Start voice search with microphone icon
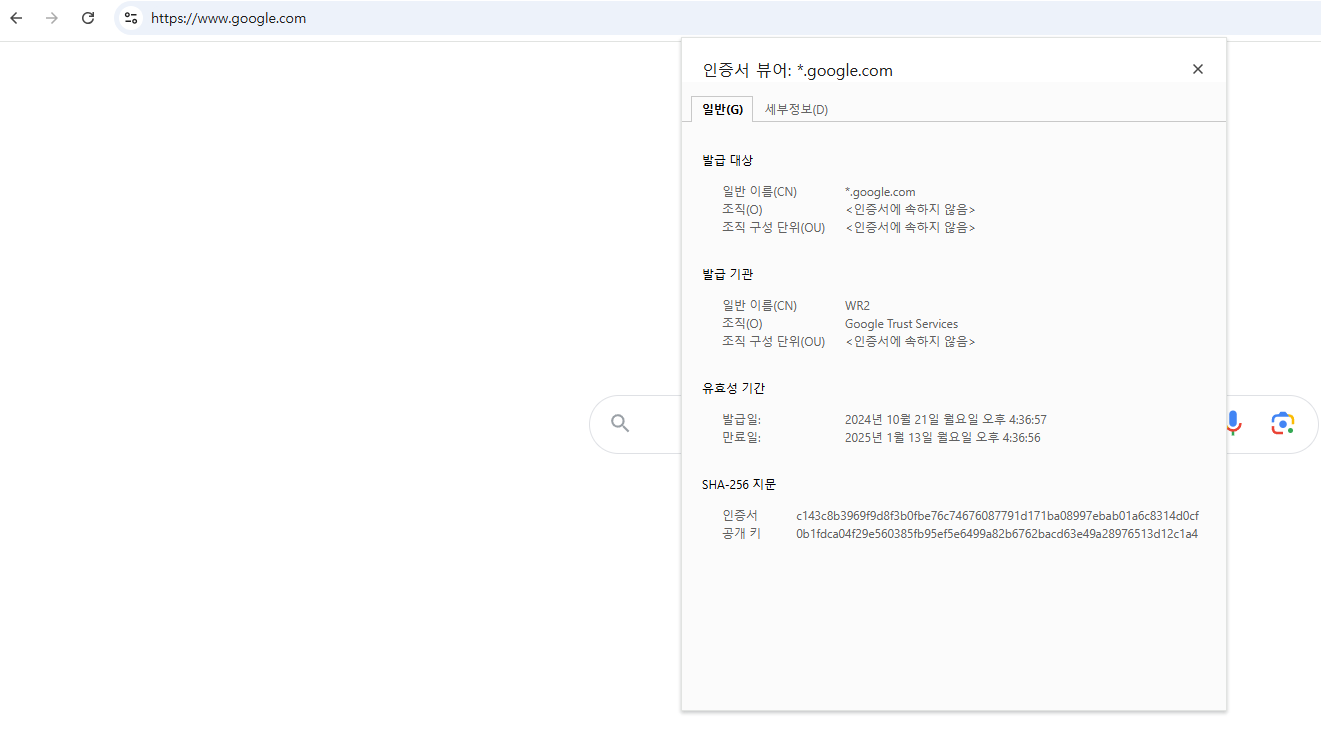This screenshot has width=1321, height=733. pos(1233,424)
